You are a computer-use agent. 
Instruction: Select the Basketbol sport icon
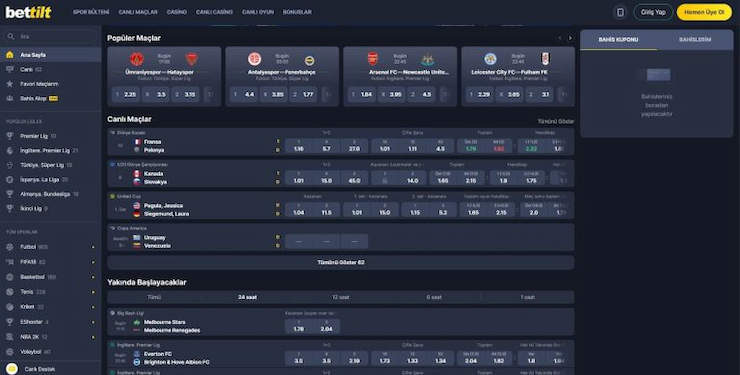point(9,277)
